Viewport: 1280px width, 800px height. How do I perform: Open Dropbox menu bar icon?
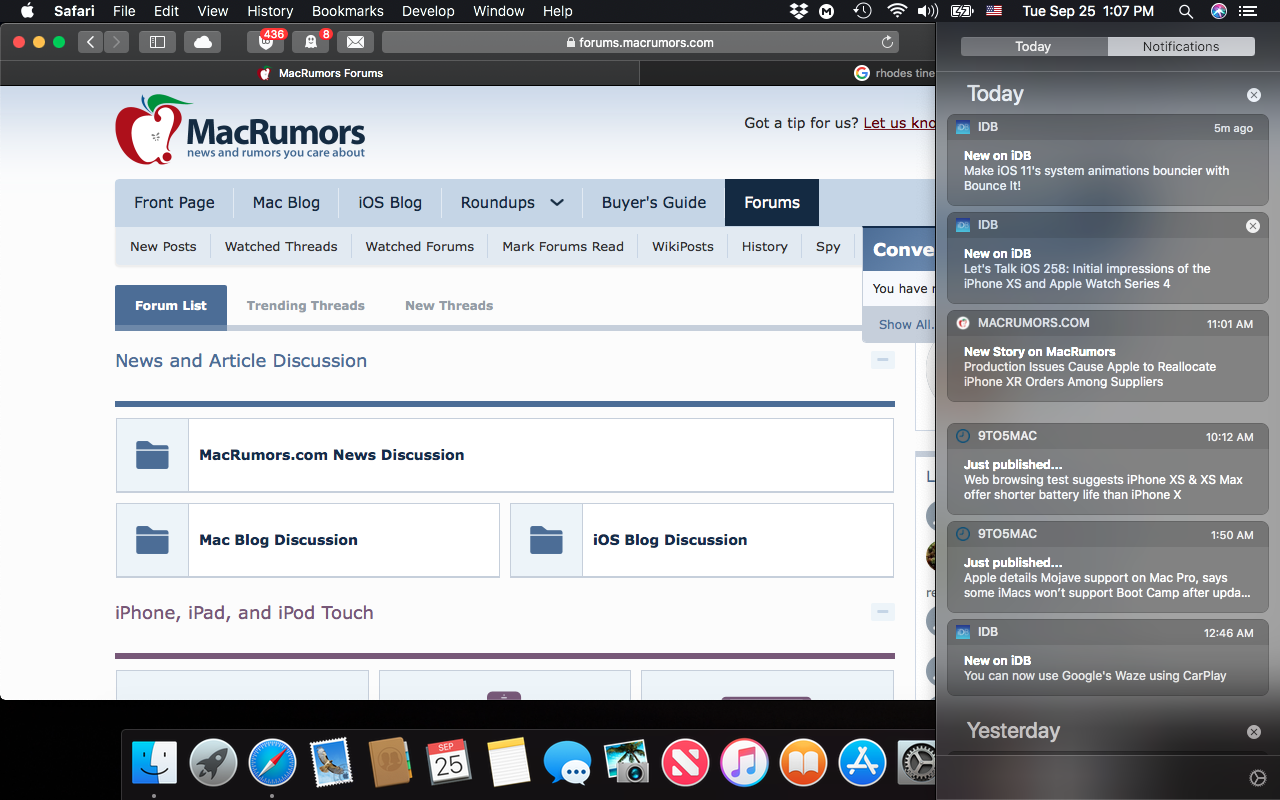[798, 11]
